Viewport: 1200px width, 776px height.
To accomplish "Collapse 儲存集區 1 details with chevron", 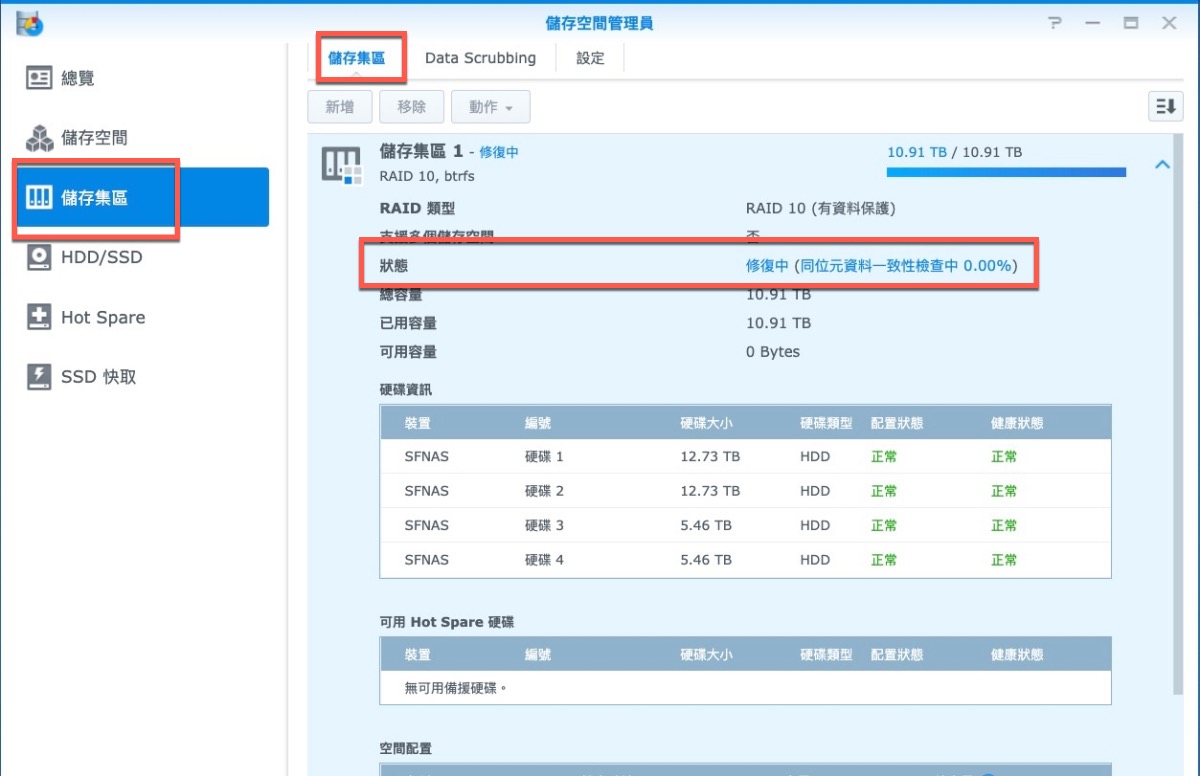I will coord(1162,165).
